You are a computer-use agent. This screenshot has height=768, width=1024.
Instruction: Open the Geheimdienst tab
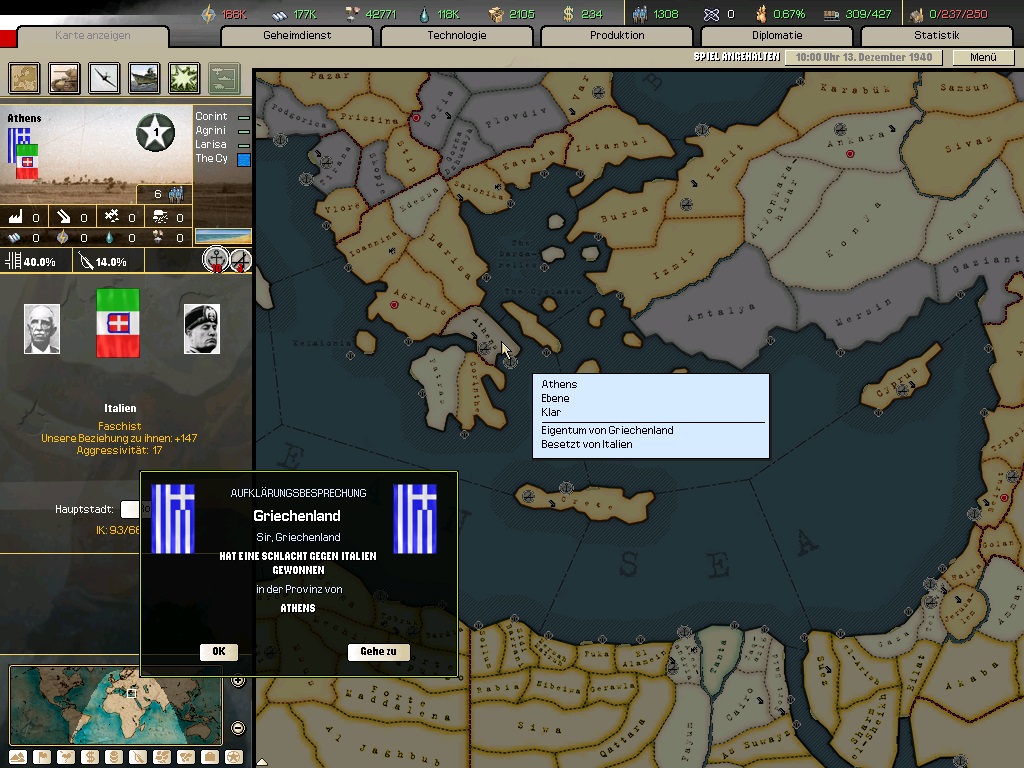click(x=297, y=36)
